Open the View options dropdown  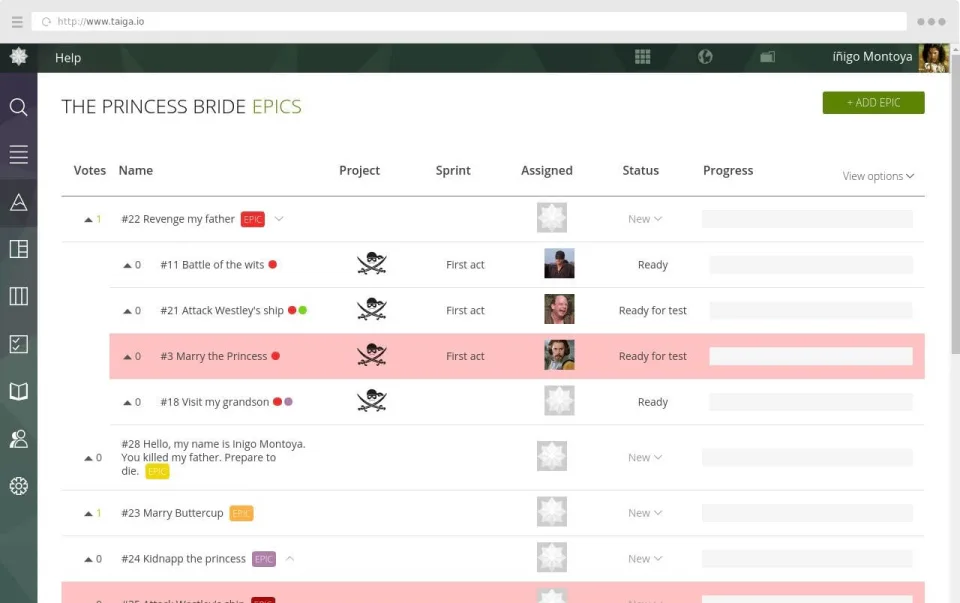878,176
